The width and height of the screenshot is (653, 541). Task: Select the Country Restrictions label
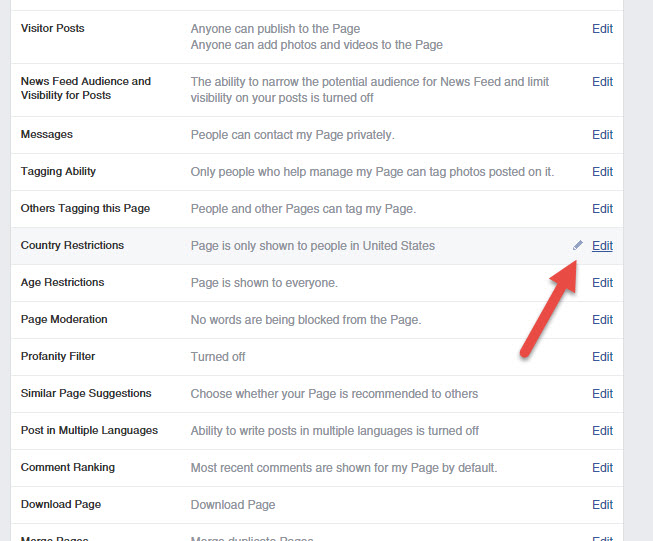(x=72, y=245)
